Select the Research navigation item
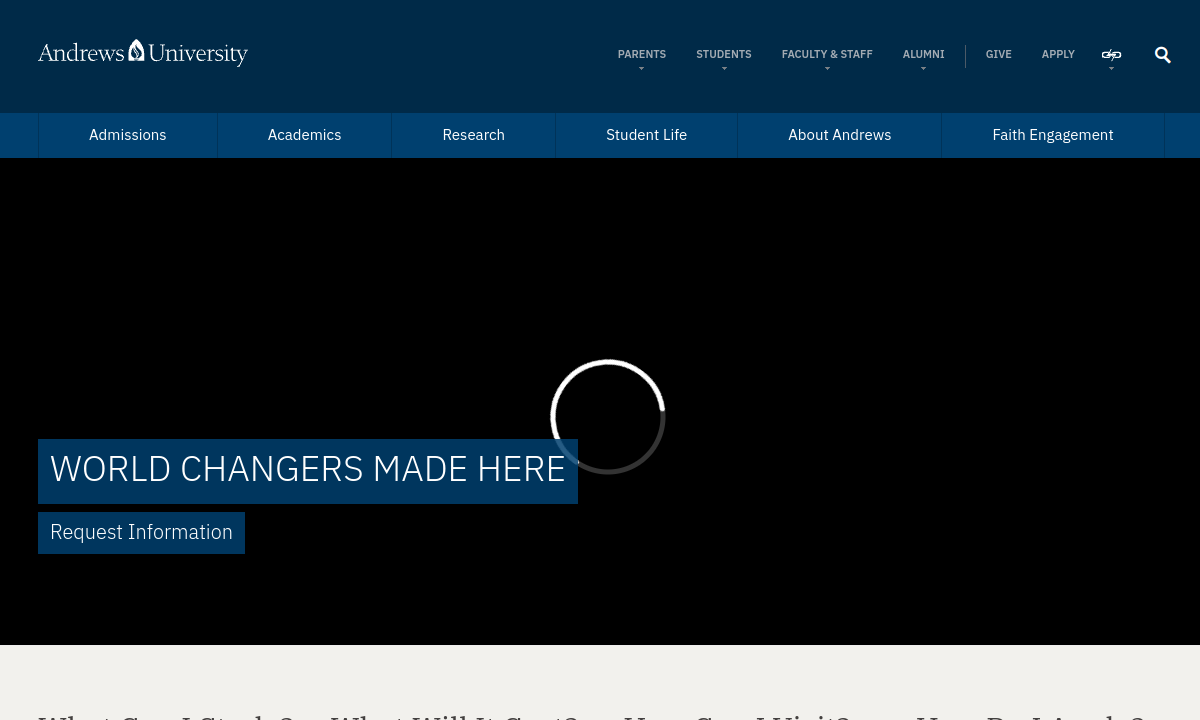Viewport: 1200px width, 720px height. (473, 135)
